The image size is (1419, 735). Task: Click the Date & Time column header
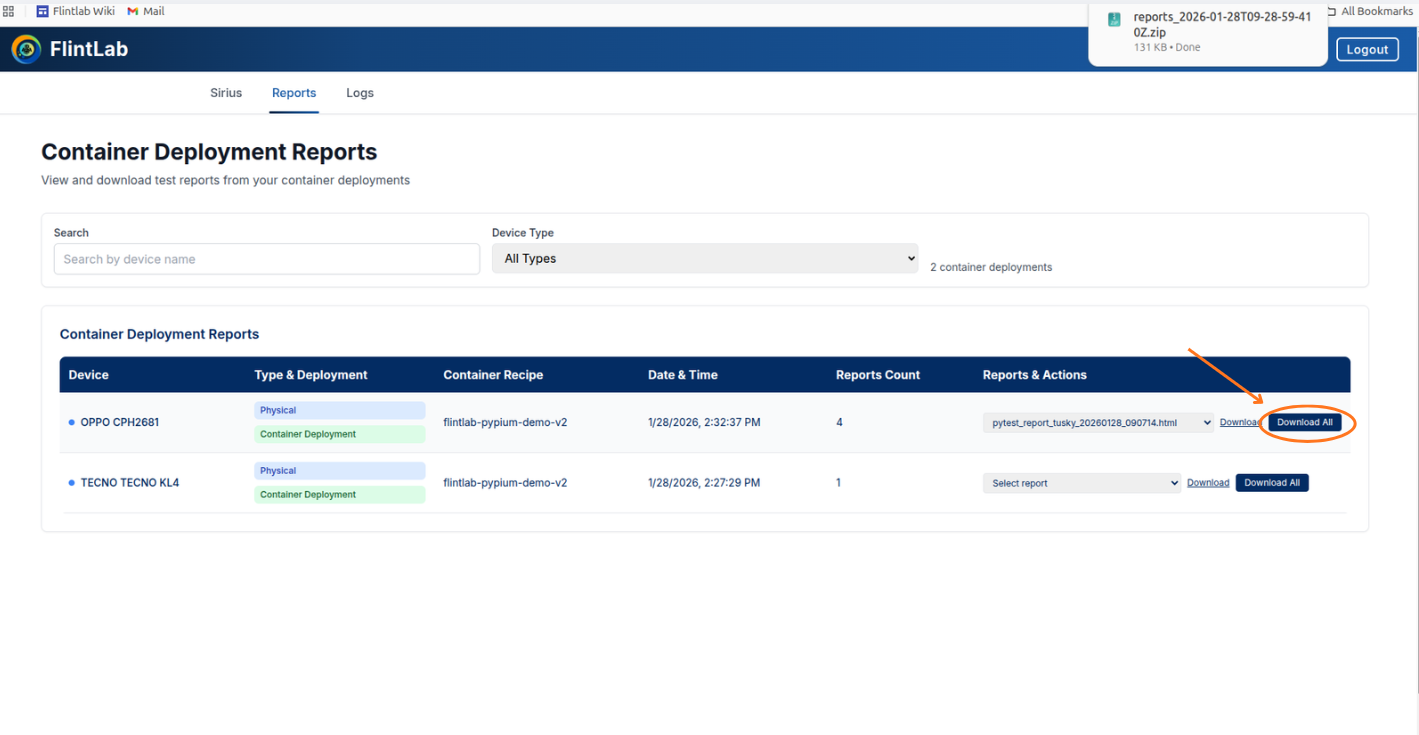(x=683, y=375)
